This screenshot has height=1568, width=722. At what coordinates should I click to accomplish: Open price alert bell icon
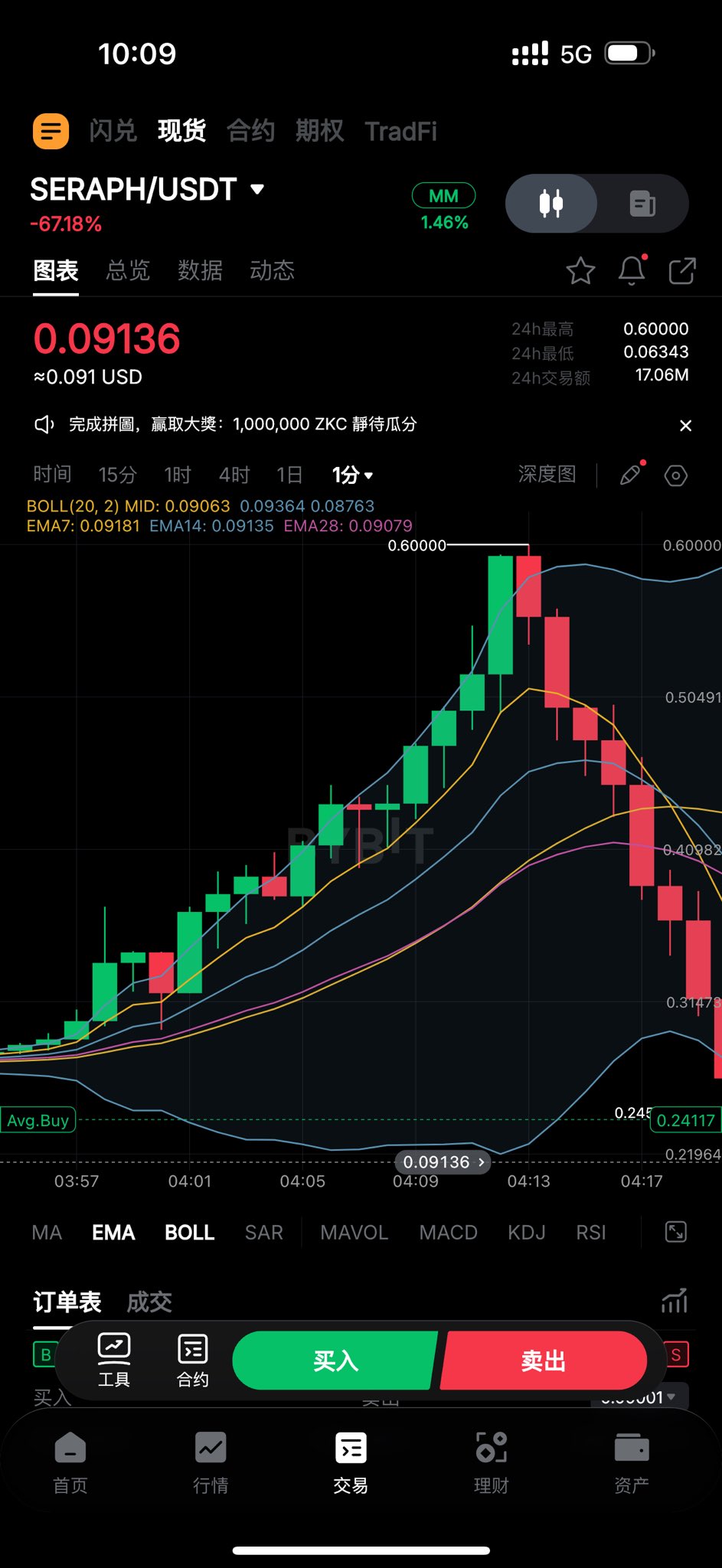[632, 270]
